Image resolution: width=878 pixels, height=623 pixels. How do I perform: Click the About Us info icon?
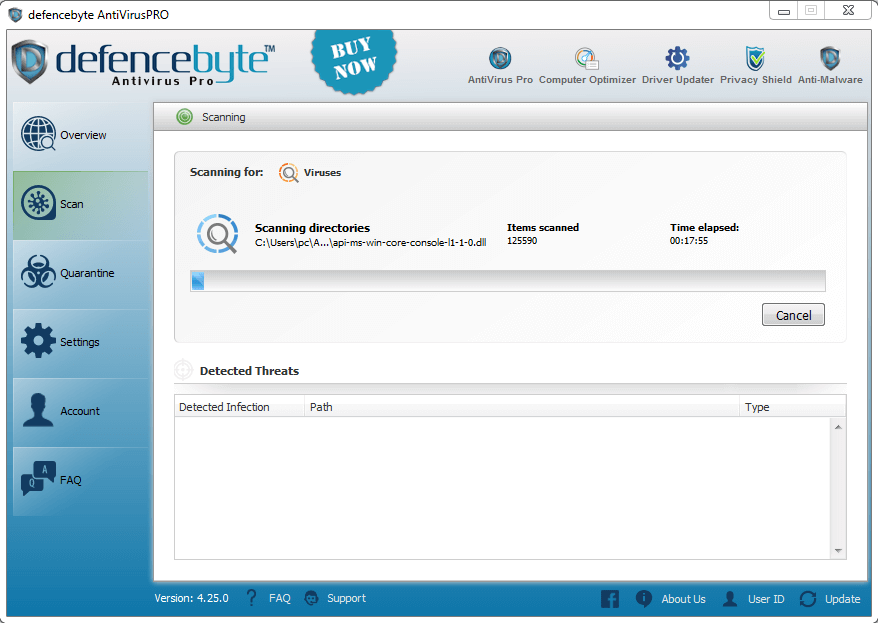[644, 598]
